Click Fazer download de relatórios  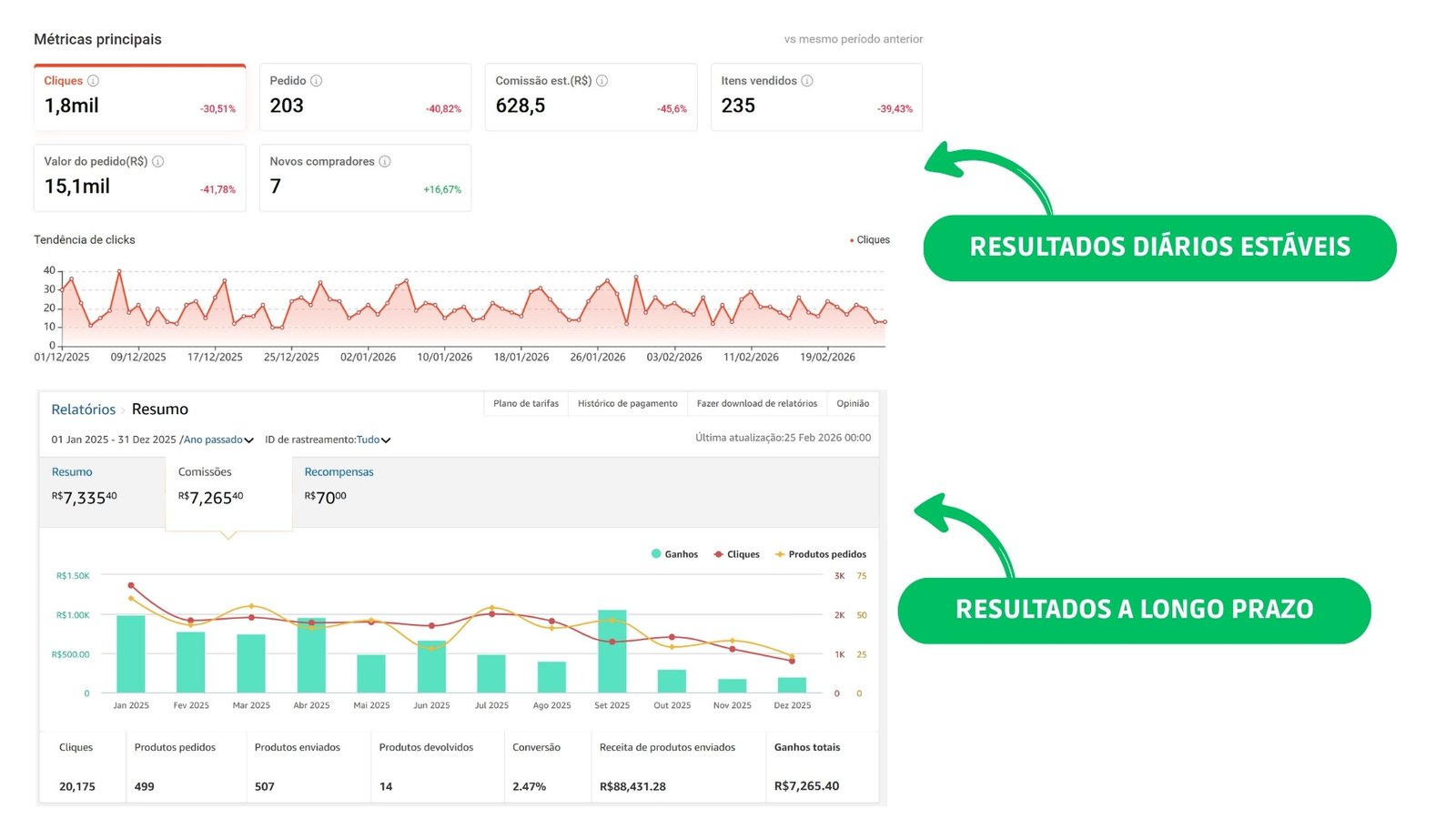point(756,403)
